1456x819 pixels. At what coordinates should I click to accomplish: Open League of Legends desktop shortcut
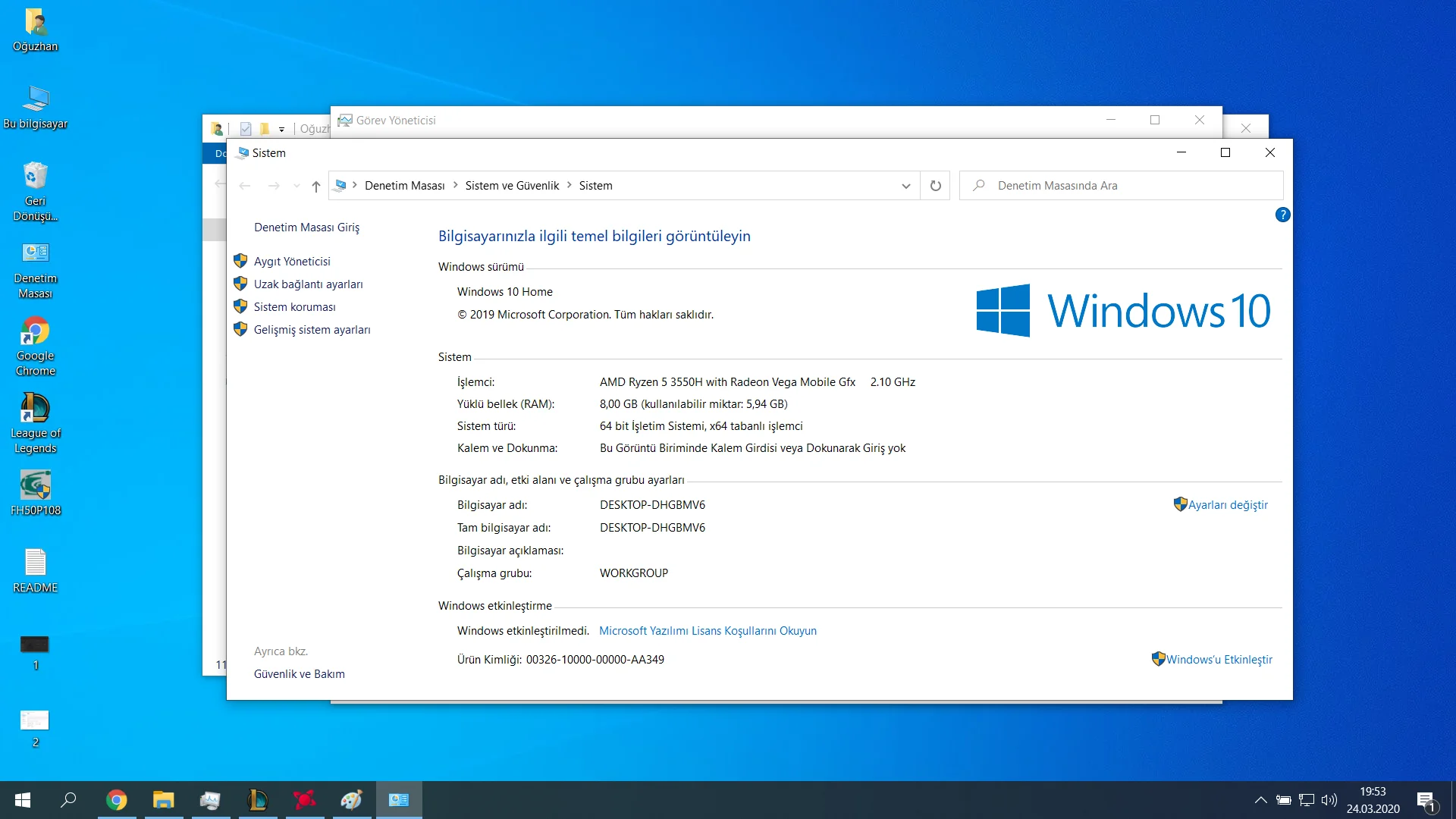35,422
